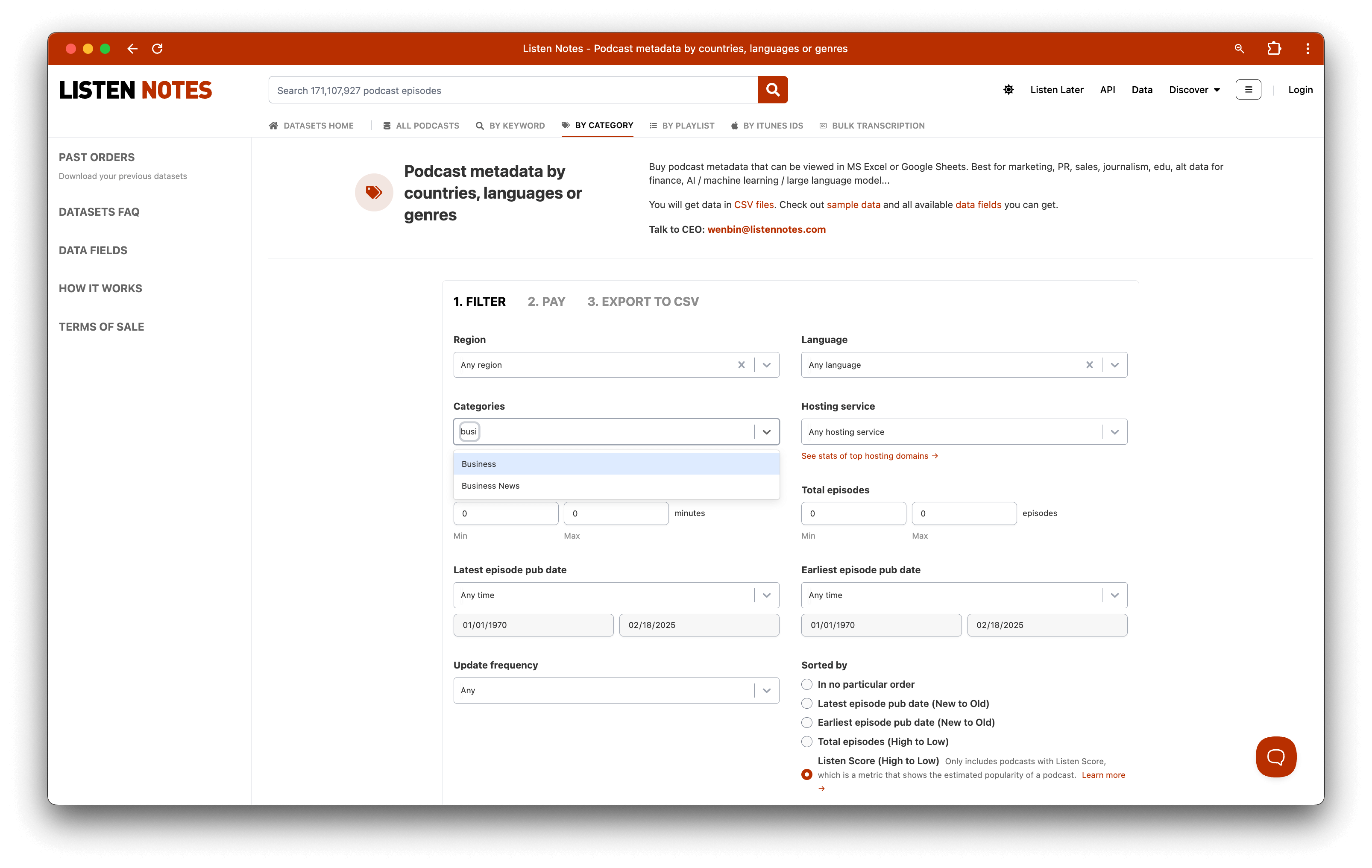The height and width of the screenshot is (868, 1372).
Task: Click the red tag category icon
Action: [x=374, y=193]
